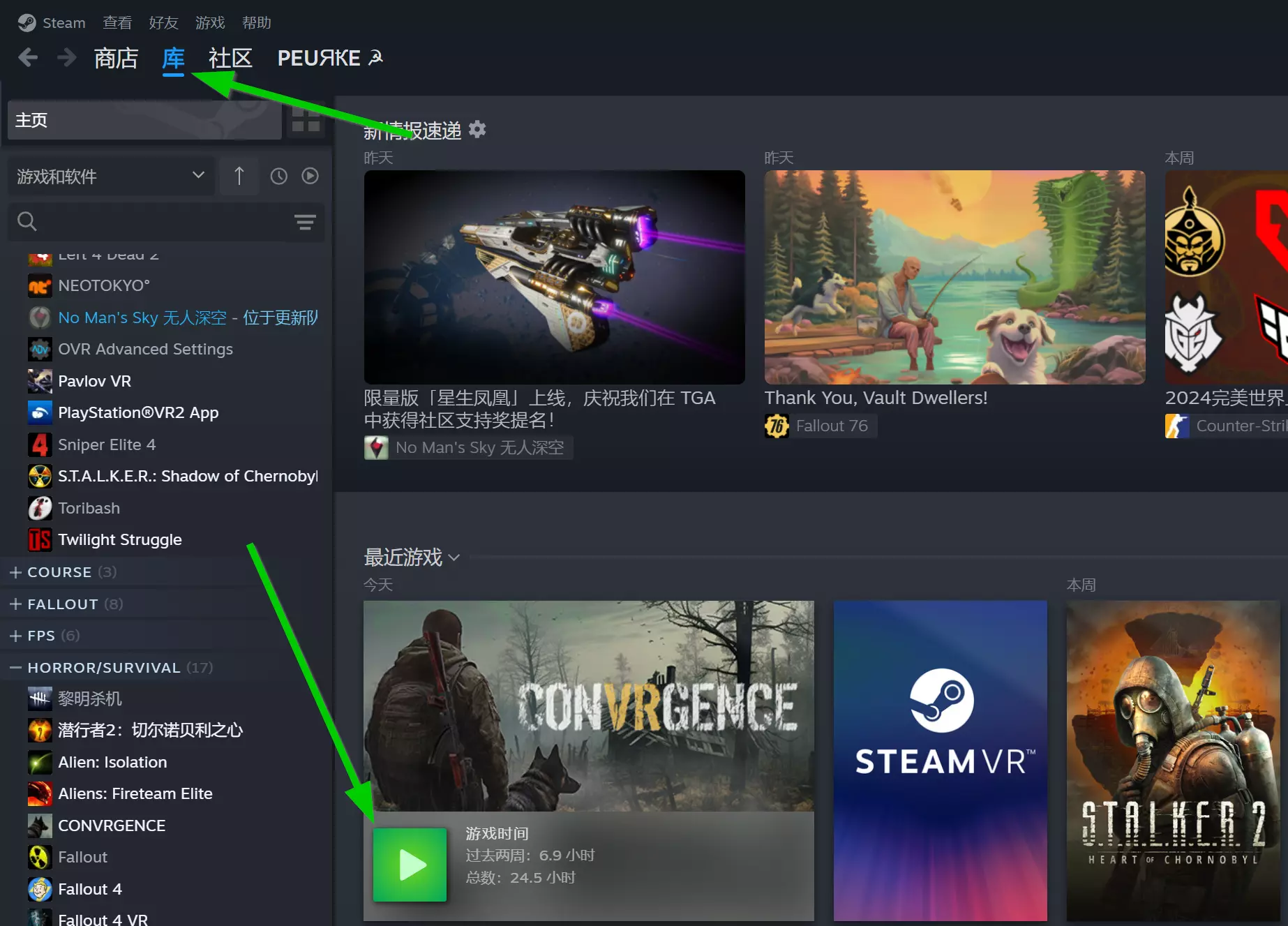Click the Aliens: Fireteam Elite icon
Image resolution: width=1288 pixels, height=926 pixels.
tap(40, 793)
